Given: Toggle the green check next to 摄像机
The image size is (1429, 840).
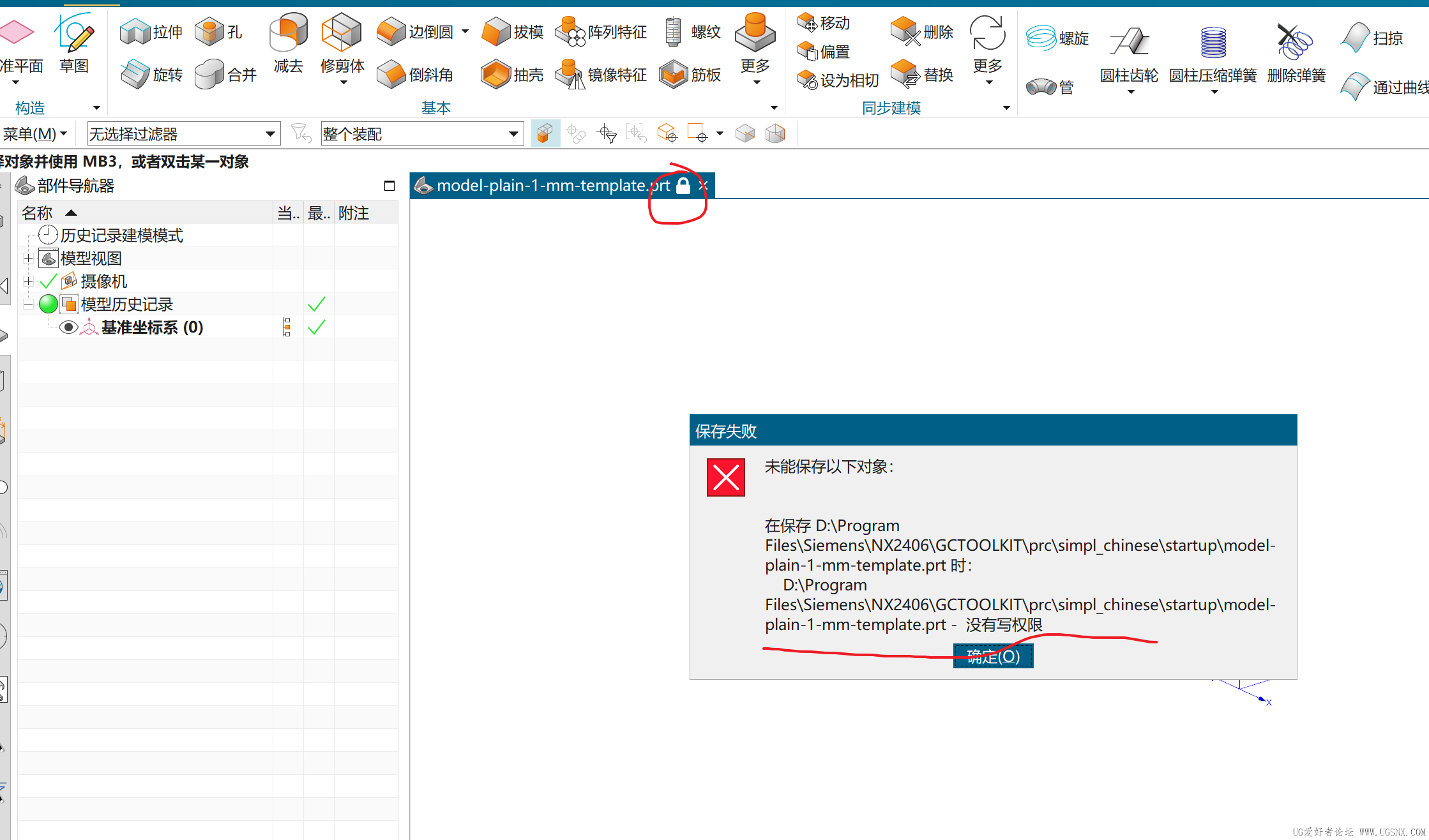Looking at the screenshot, I should pyautogui.click(x=49, y=281).
